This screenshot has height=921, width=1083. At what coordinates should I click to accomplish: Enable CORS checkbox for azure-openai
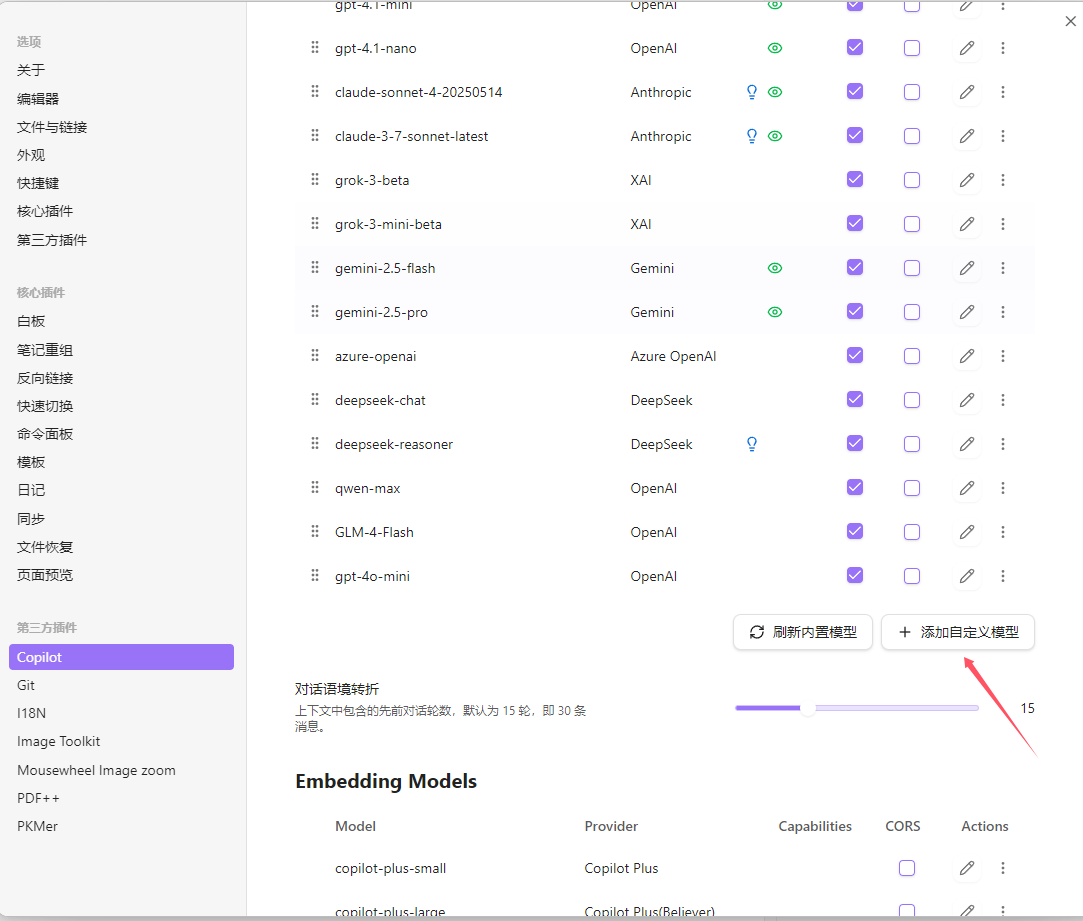(912, 356)
